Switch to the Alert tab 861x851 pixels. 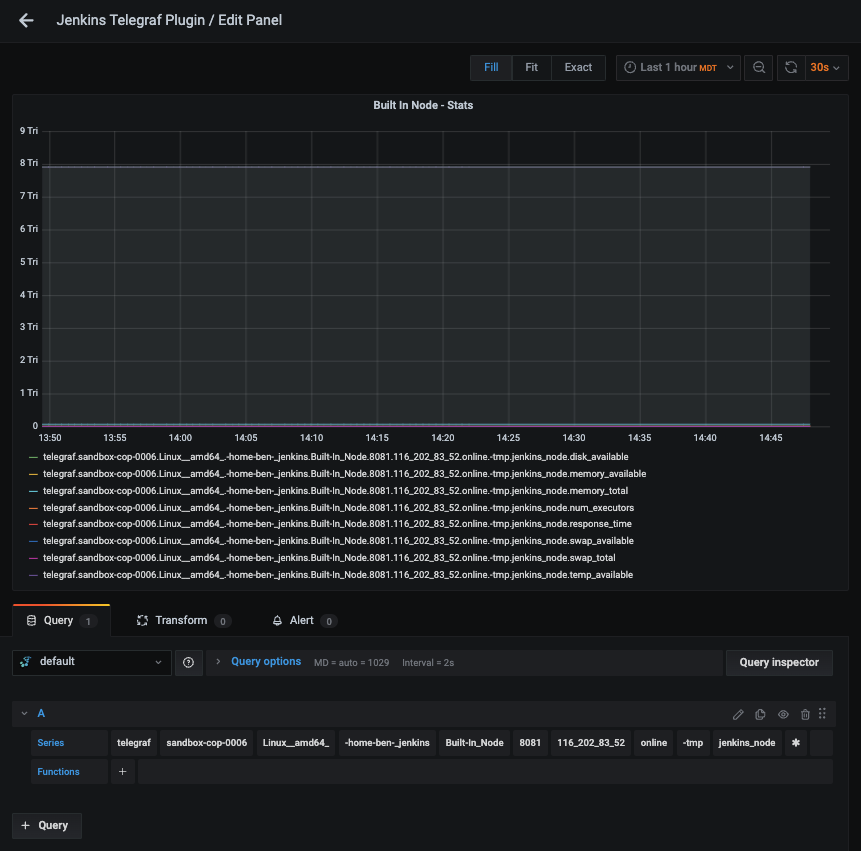point(304,620)
